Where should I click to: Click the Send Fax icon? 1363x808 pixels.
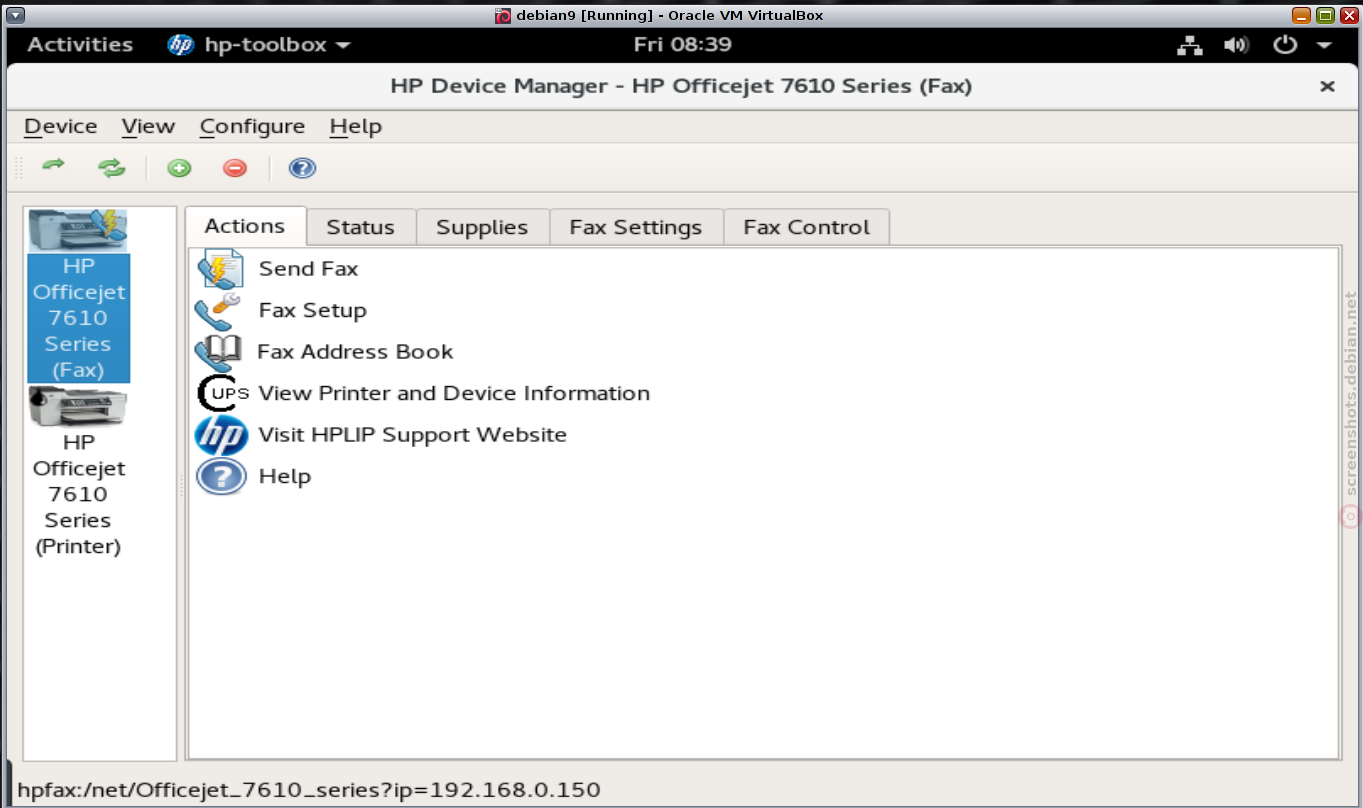(x=220, y=269)
